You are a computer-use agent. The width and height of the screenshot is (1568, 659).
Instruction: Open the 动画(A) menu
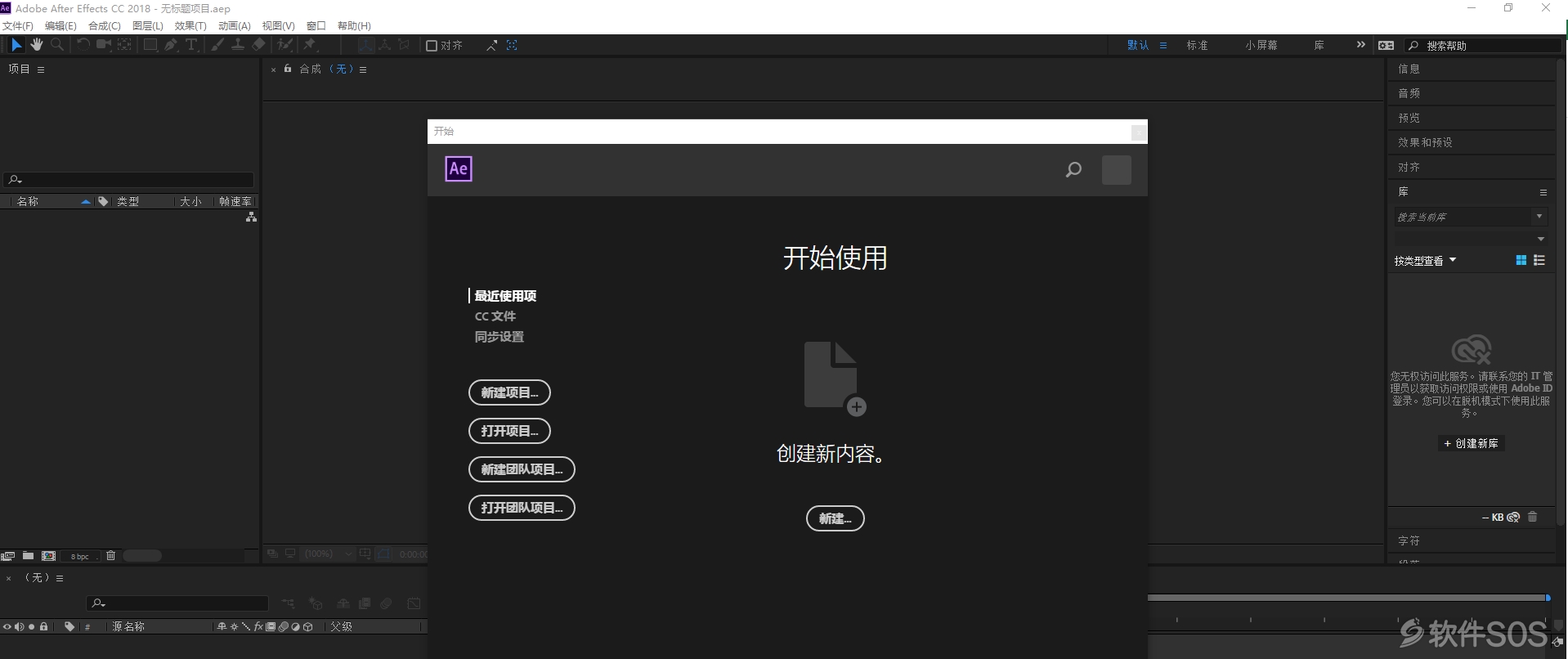click(x=235, y=26)
